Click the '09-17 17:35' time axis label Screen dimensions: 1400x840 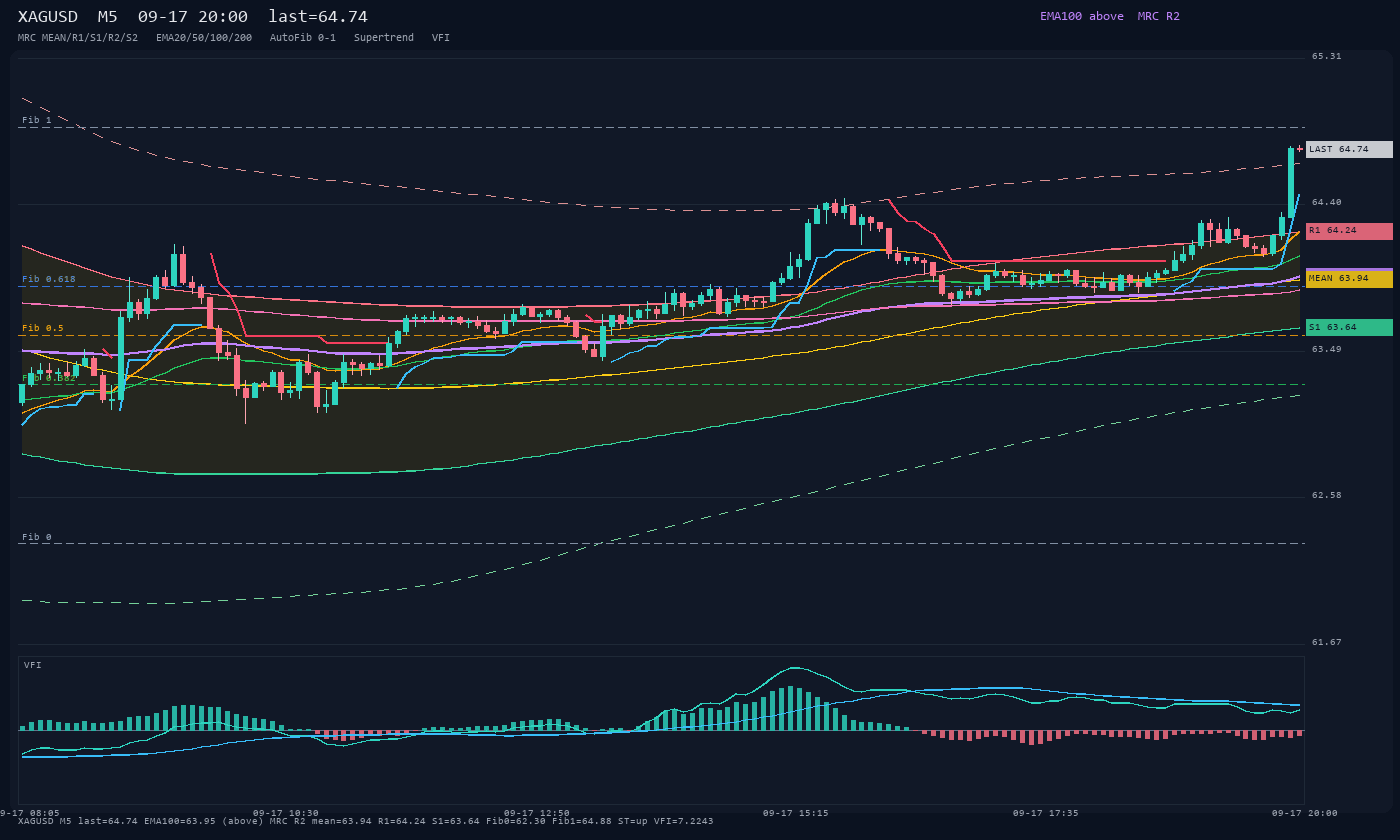point(1046,813)
